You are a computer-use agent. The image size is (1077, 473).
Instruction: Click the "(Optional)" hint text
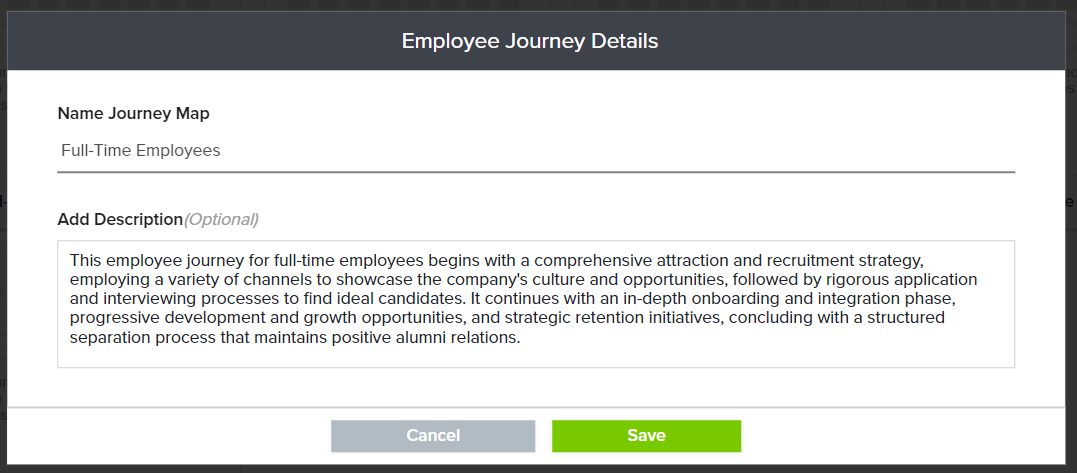[x=221, y=219]
